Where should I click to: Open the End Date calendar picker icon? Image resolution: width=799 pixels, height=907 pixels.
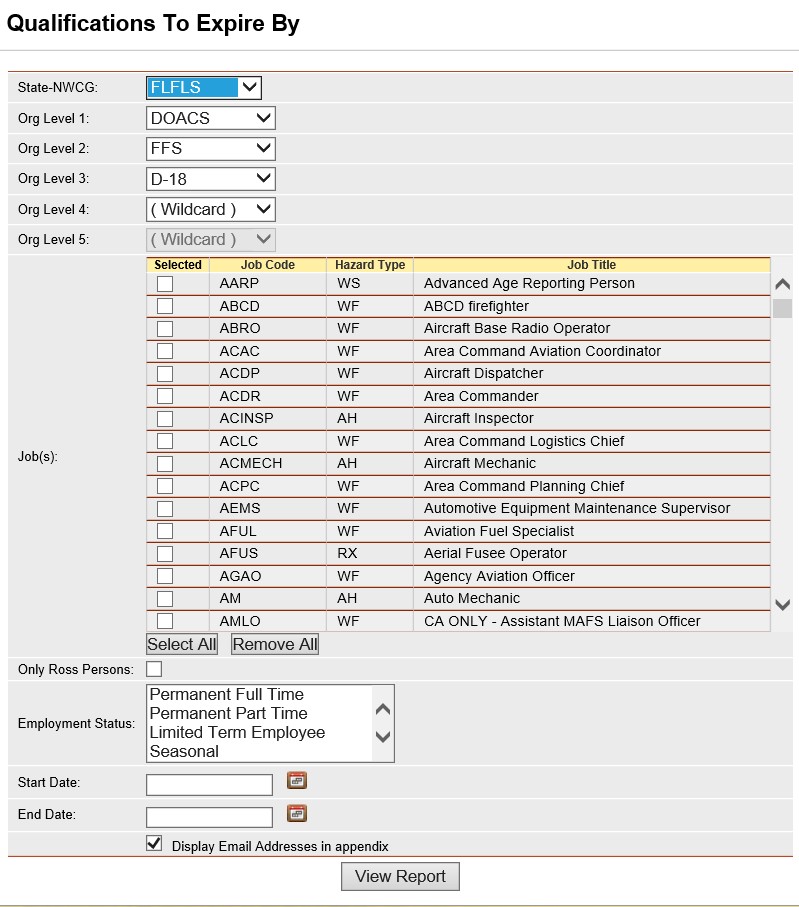click(297, 813)
